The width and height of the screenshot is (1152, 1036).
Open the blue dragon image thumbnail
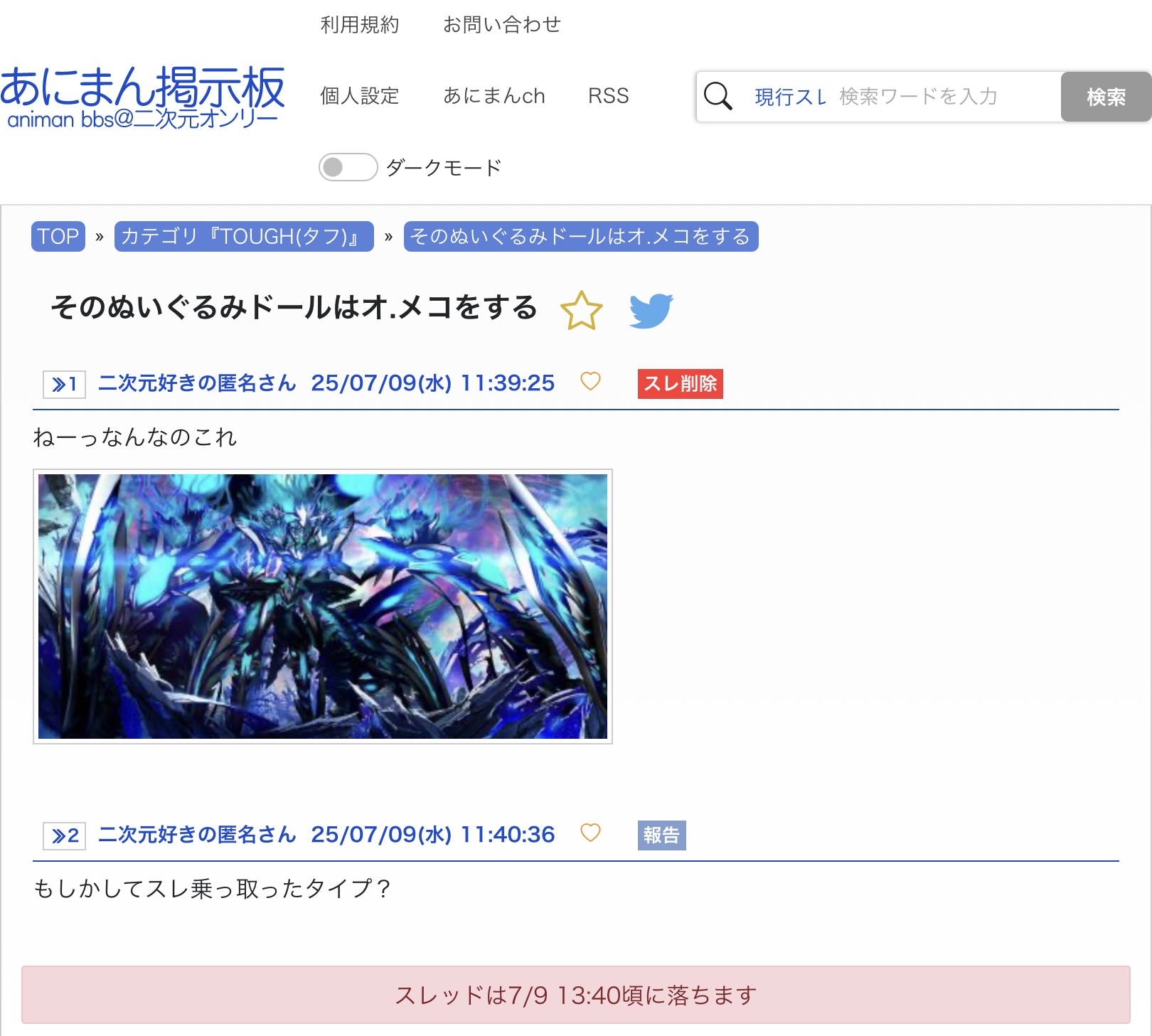[x=323, y=607]
